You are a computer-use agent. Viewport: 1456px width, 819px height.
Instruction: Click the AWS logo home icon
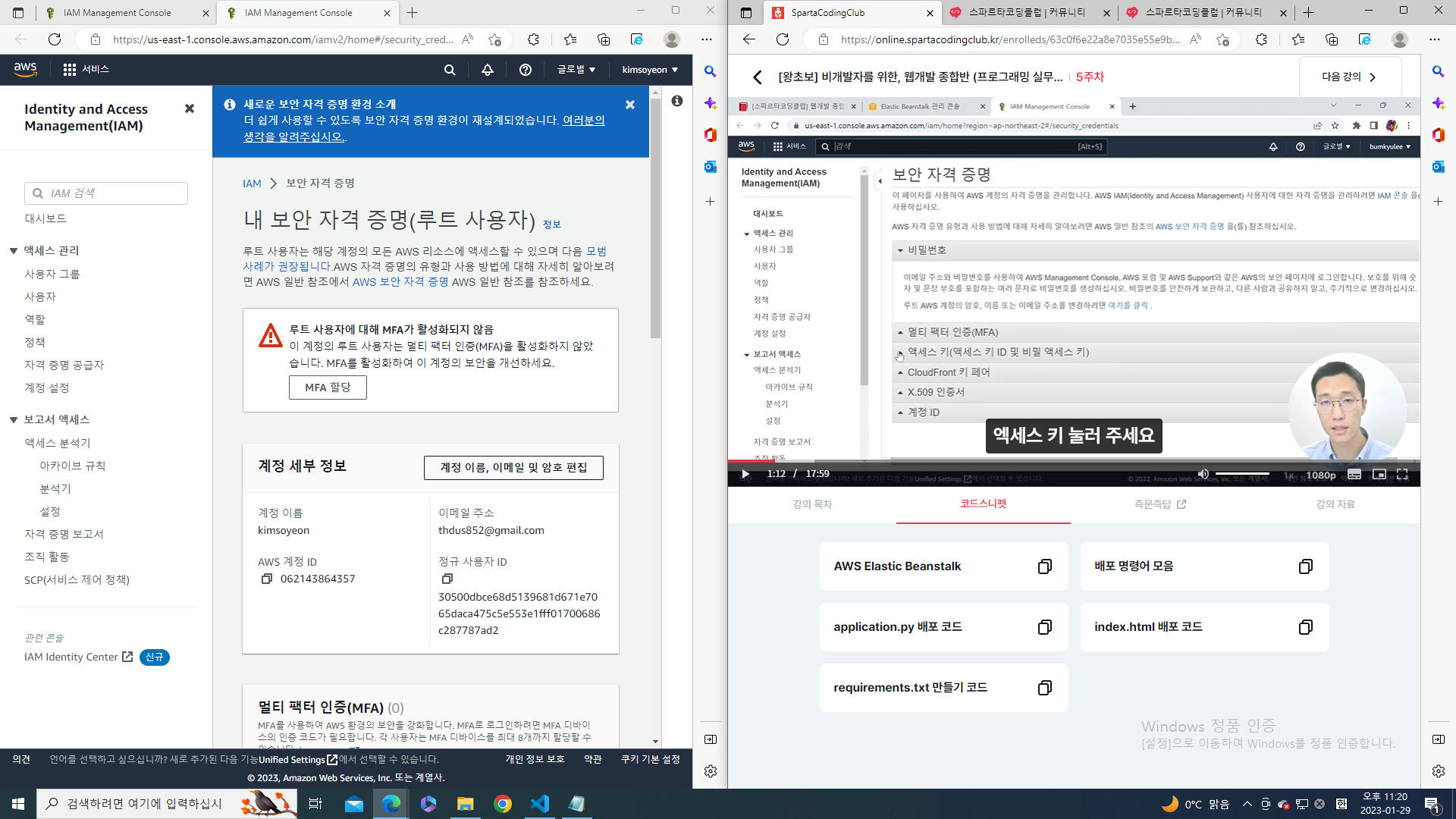pyautogui.click(x=26, y=69)
